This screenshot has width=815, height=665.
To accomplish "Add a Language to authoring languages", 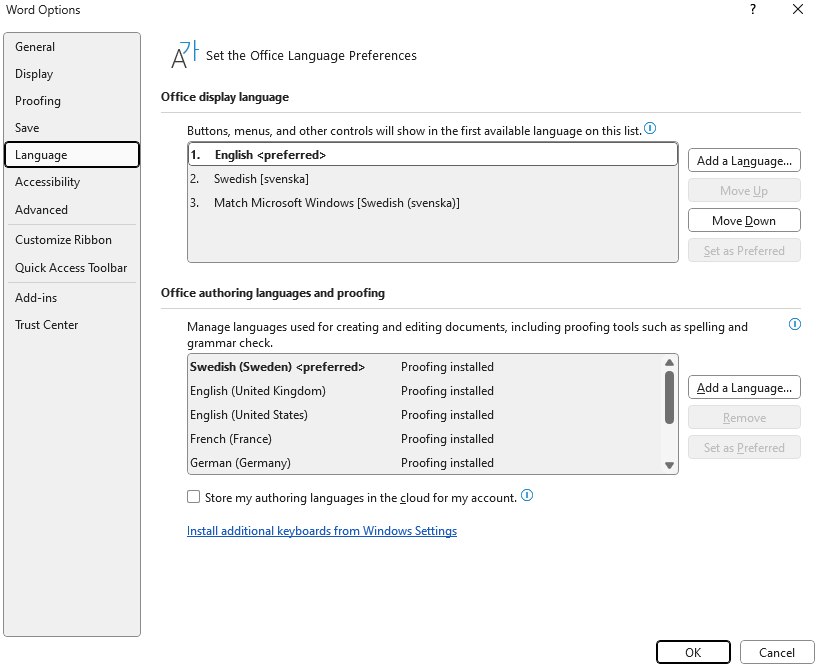I will click(x=744, y=388).
